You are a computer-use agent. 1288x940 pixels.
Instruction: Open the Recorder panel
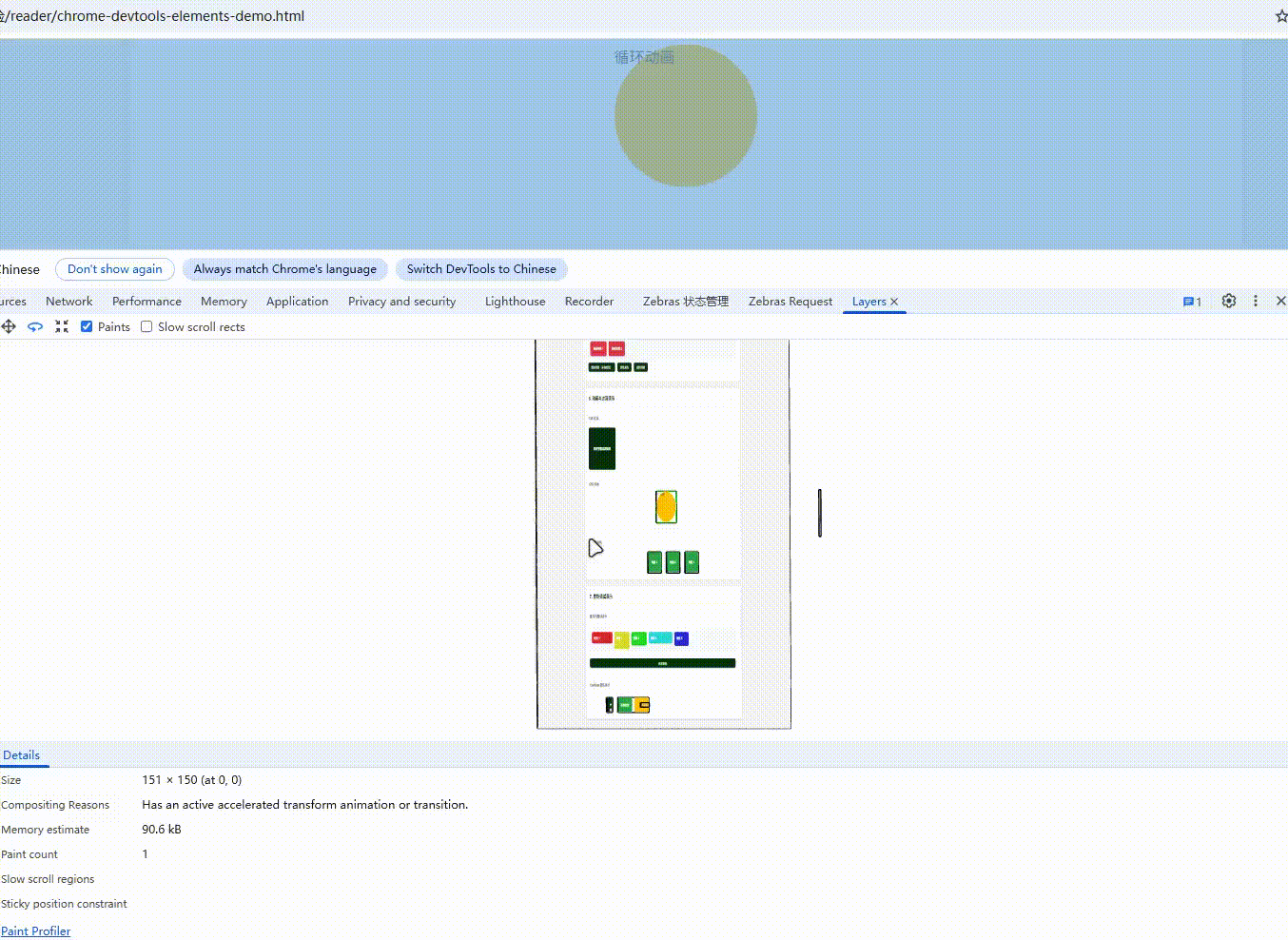click(x=589, y=301)
